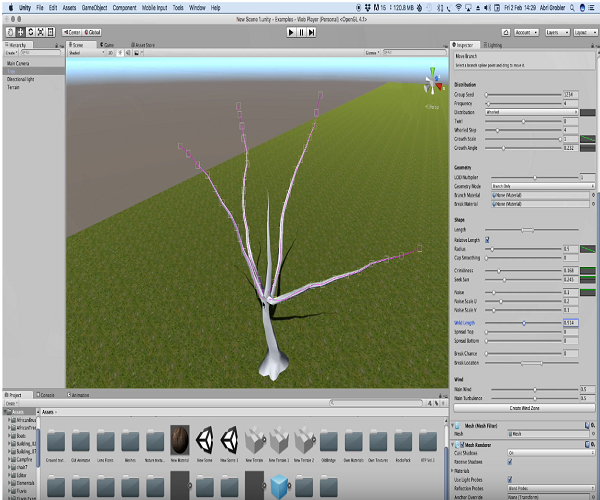The width and height of the screenshot is (600, 500).
Task: Open Dropbox menu bar icon
Action: pyautogui.click(x=367, y=7)
